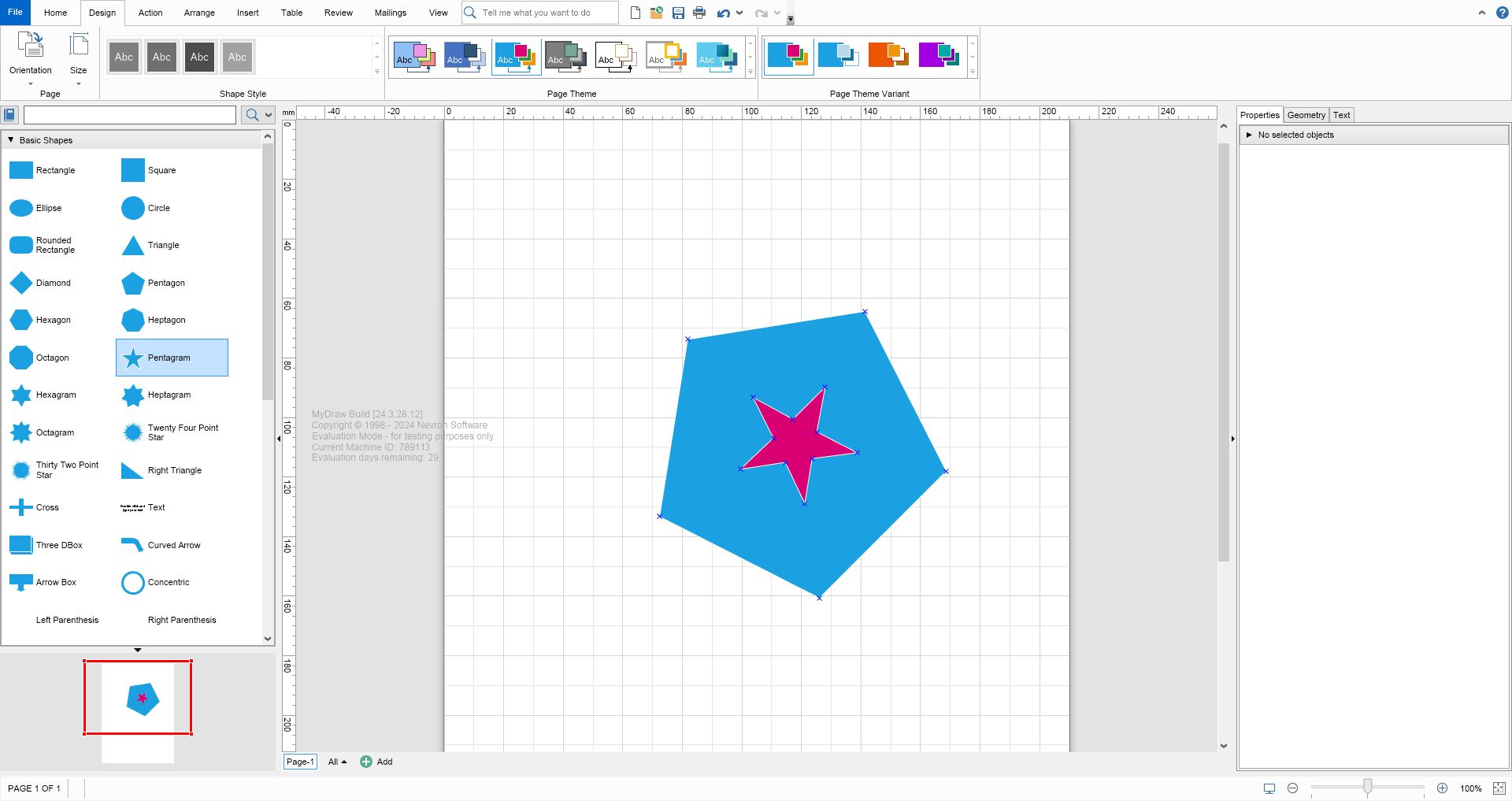Apply the first gray Abc shape style
Viewport: 1512px width, 801px height.
(x=124, y=57)
